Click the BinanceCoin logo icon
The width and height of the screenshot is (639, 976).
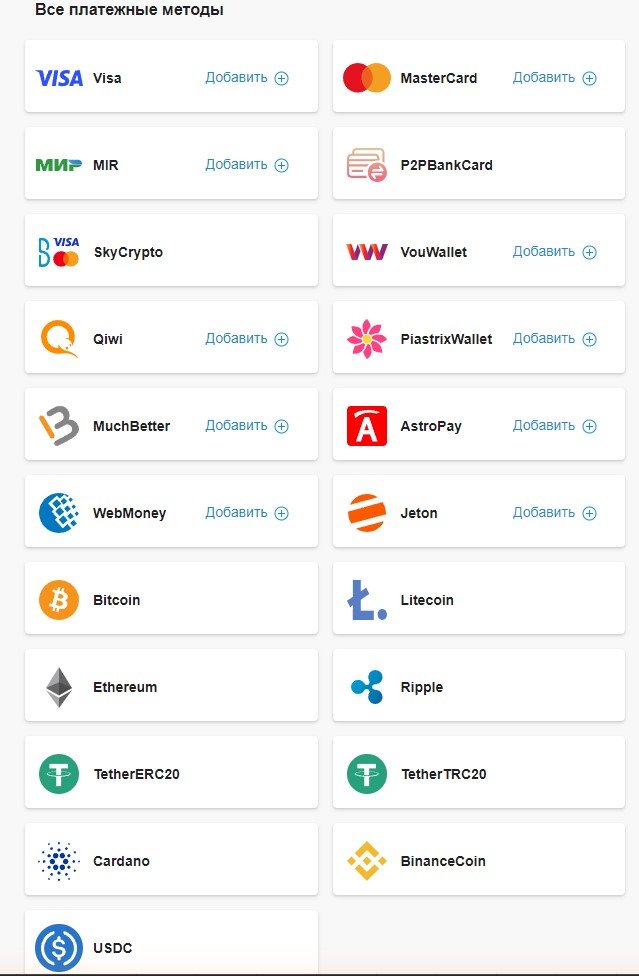(366, 861)
